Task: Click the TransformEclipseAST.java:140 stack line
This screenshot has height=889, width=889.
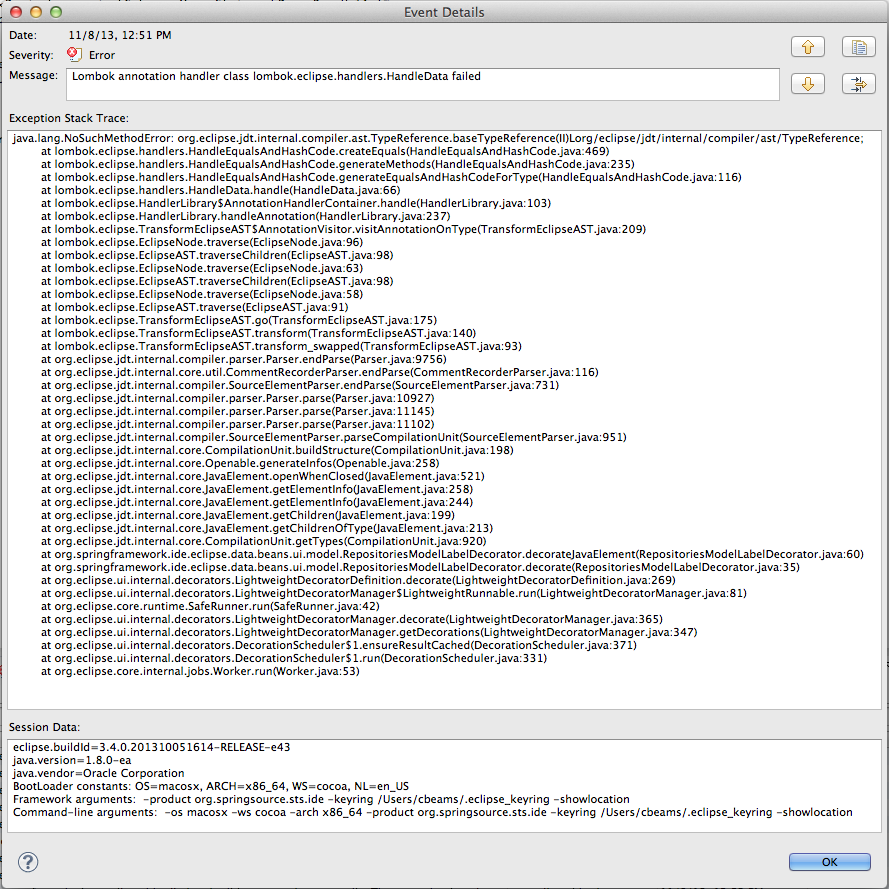Action: [259, 333]
